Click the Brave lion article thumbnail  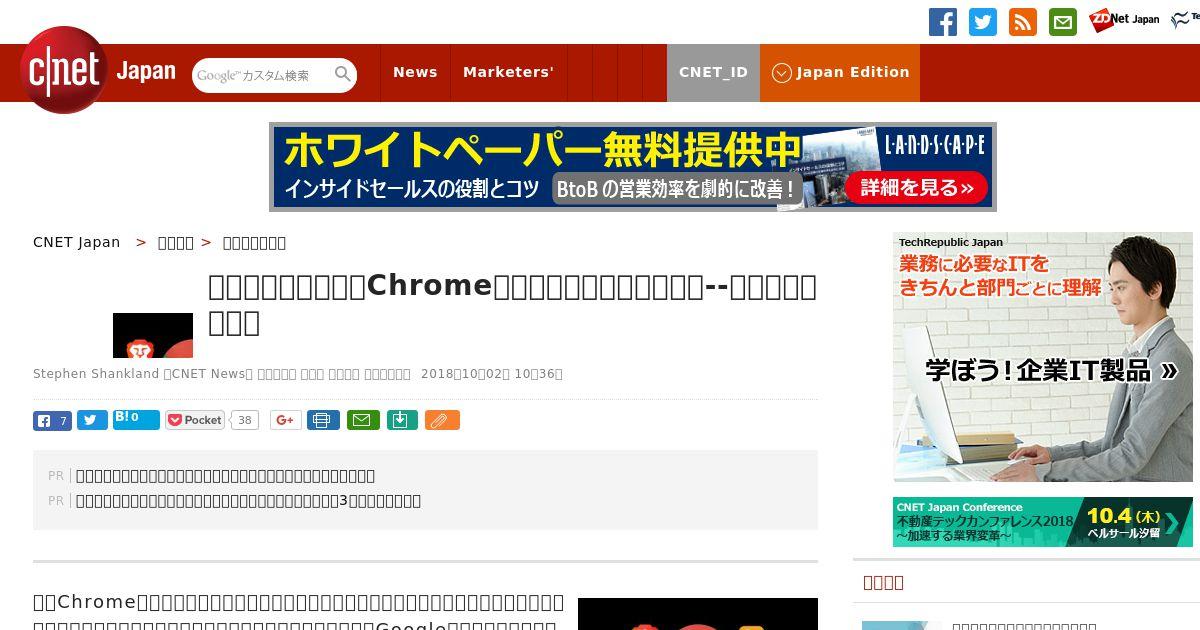coord(153,335)
